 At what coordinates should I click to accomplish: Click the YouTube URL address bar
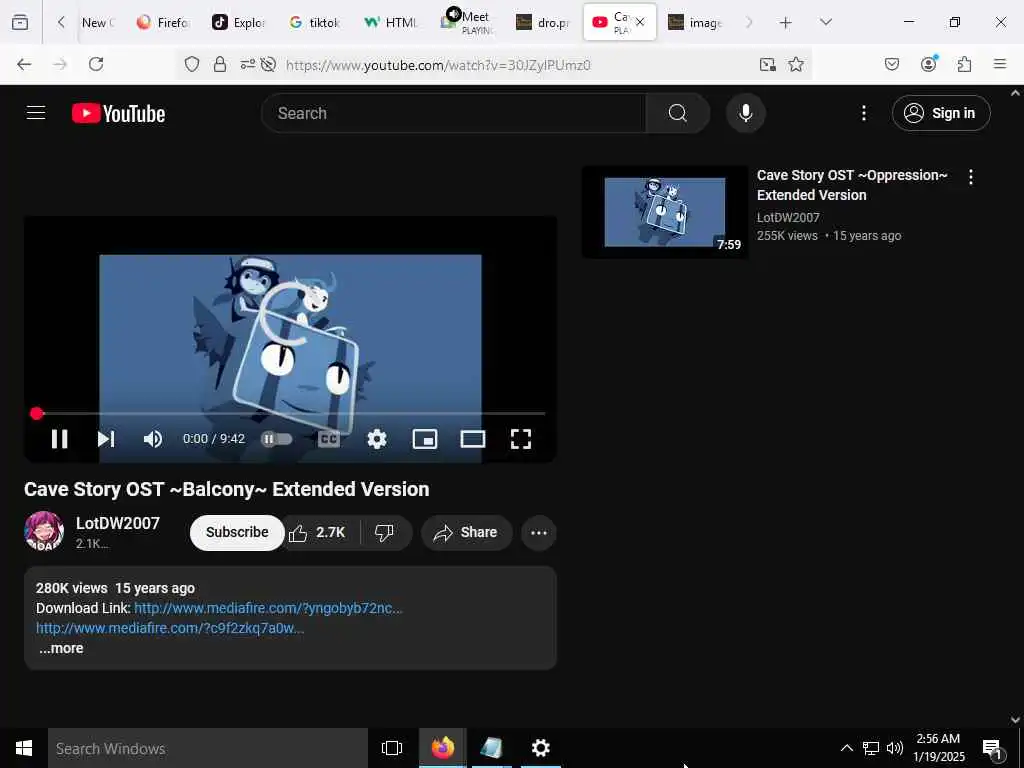438,65
